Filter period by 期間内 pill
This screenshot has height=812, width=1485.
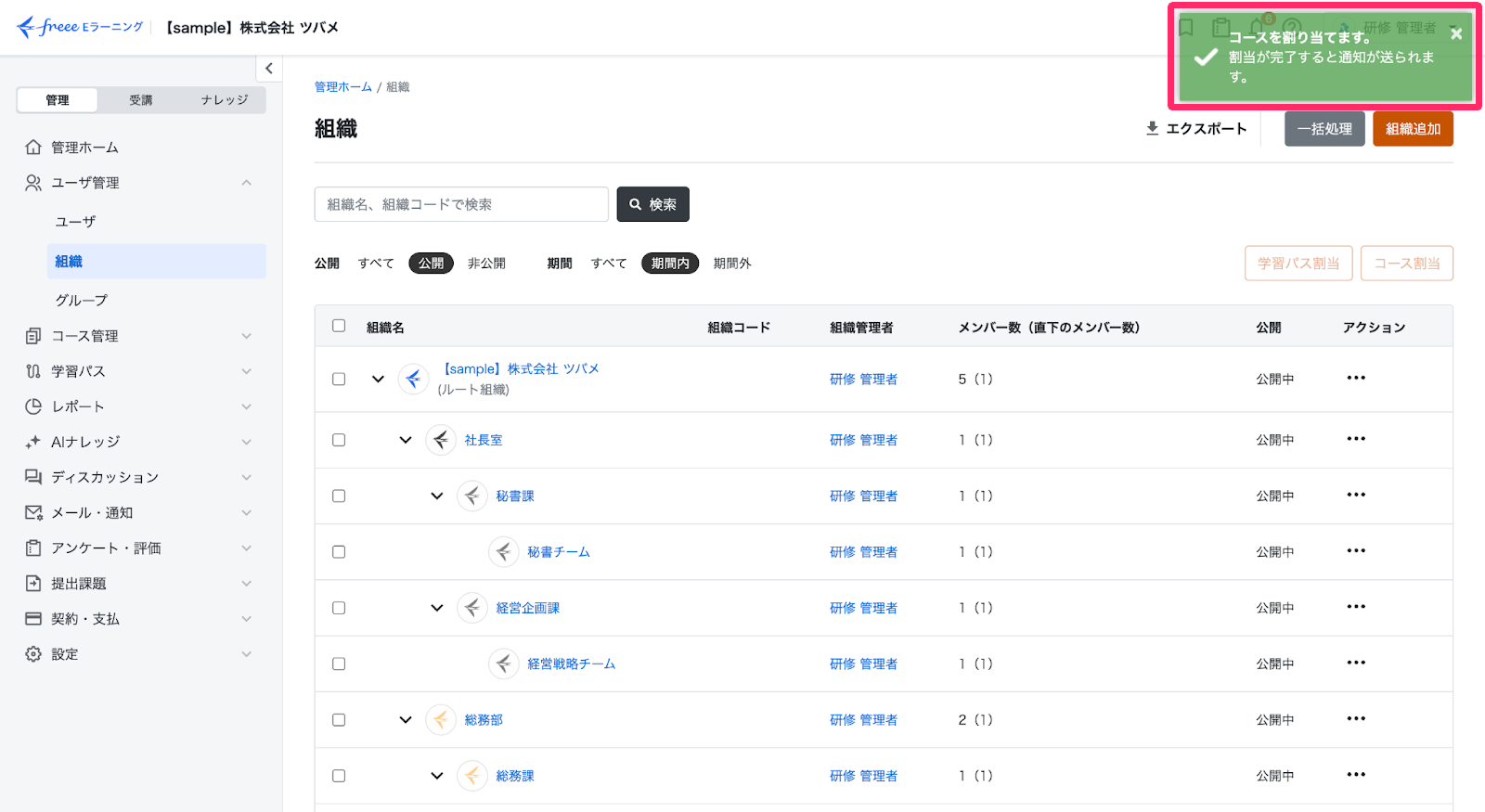pos(670,264)
